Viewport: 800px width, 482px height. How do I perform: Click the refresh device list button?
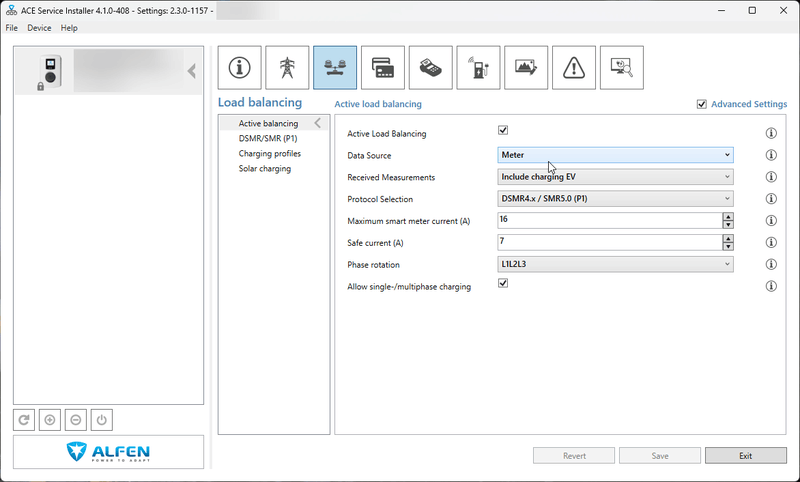(24, 420)
